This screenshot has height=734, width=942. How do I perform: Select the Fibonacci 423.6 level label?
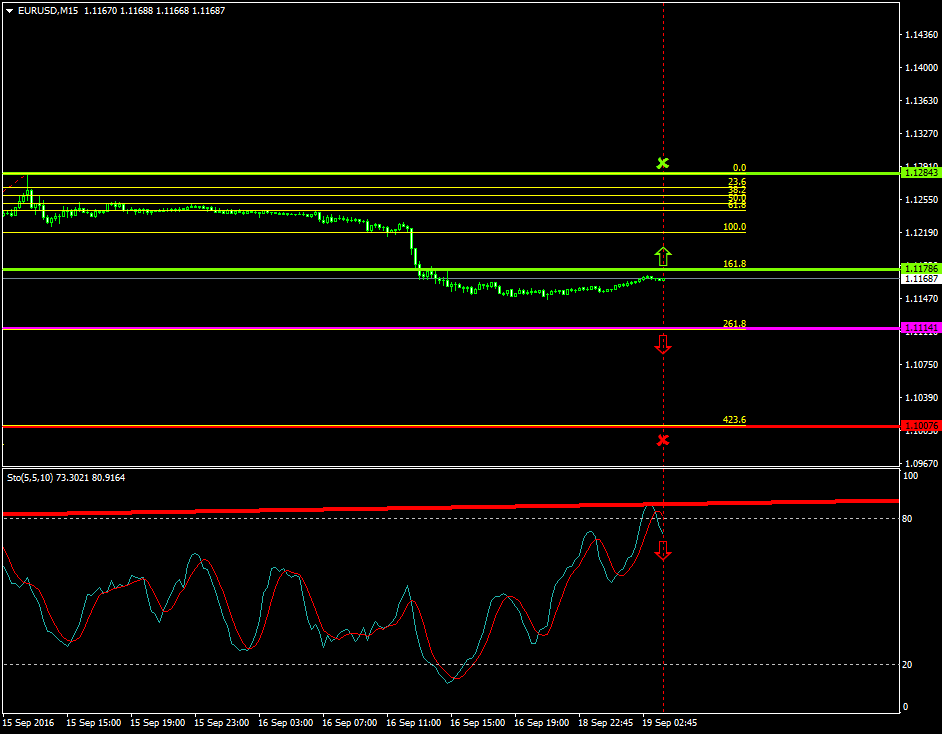[734, 420]
